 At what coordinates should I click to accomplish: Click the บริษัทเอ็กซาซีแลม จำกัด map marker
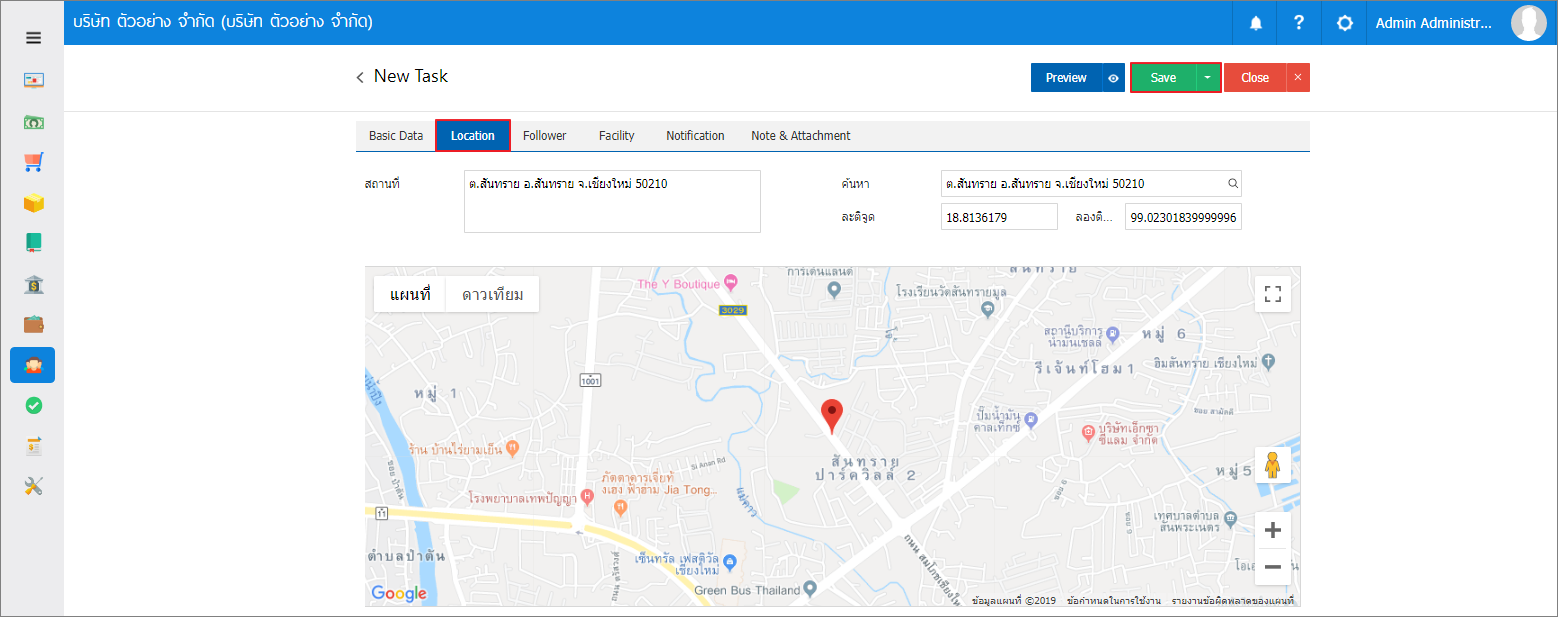pyautogui.click(x=1091, y=433)
